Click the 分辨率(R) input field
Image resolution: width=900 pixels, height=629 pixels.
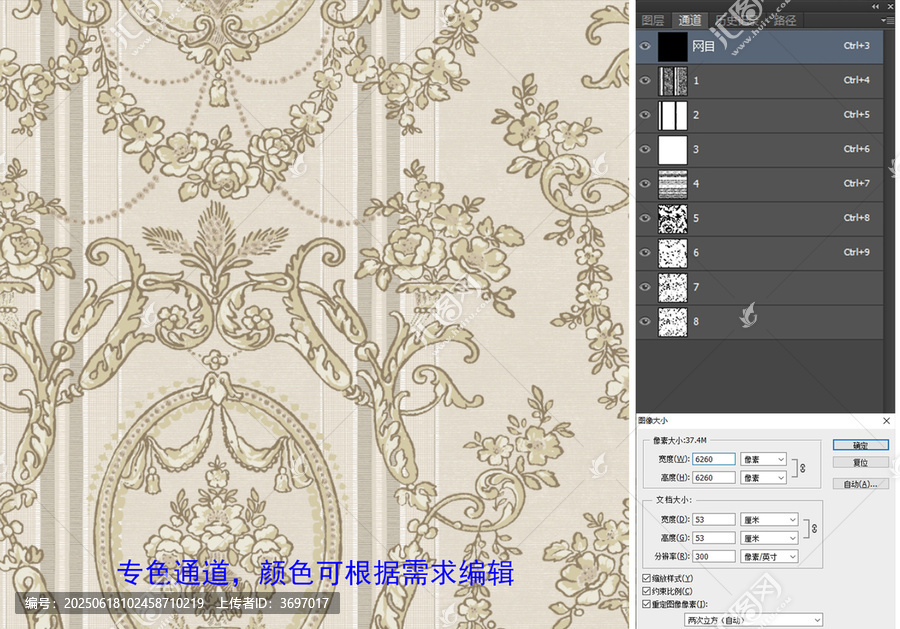[713, 556]
